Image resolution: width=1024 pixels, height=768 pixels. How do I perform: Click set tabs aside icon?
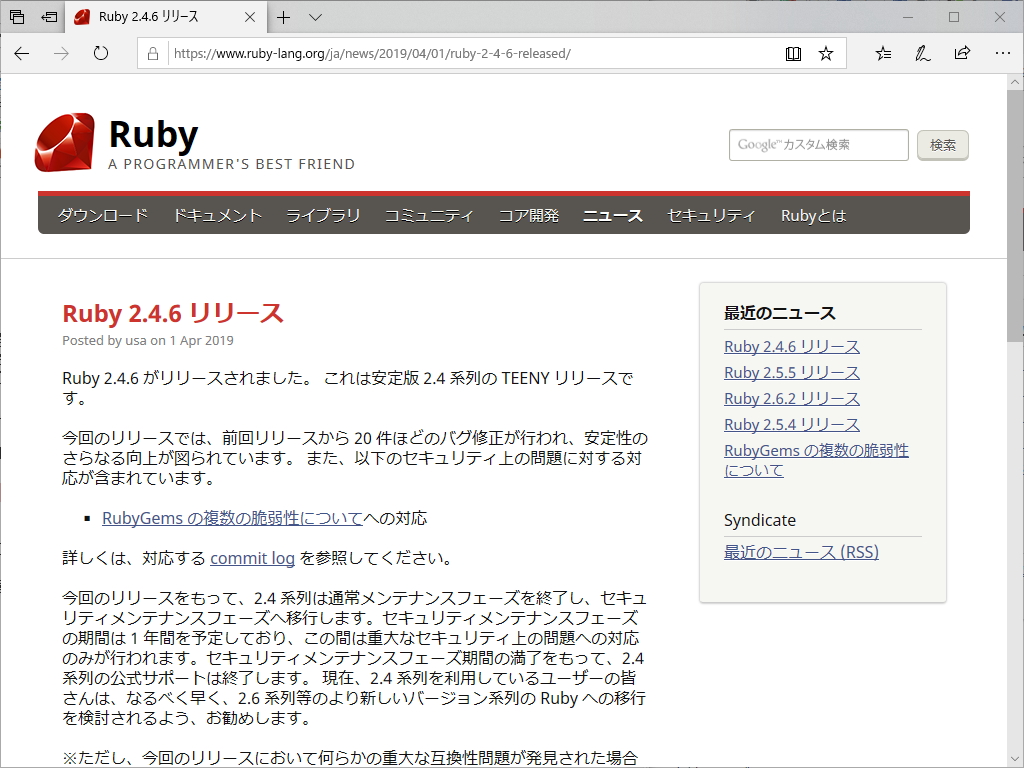coord(49,17)
